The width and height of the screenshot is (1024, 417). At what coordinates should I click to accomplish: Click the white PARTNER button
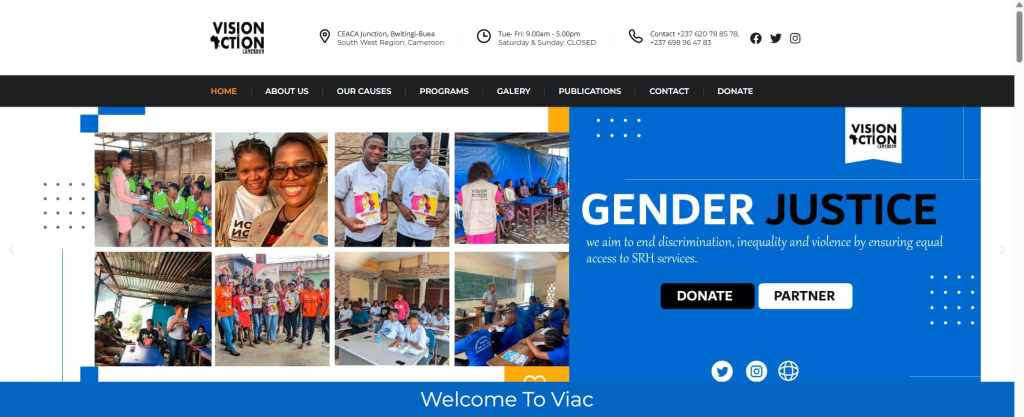[x=805, y=296]
